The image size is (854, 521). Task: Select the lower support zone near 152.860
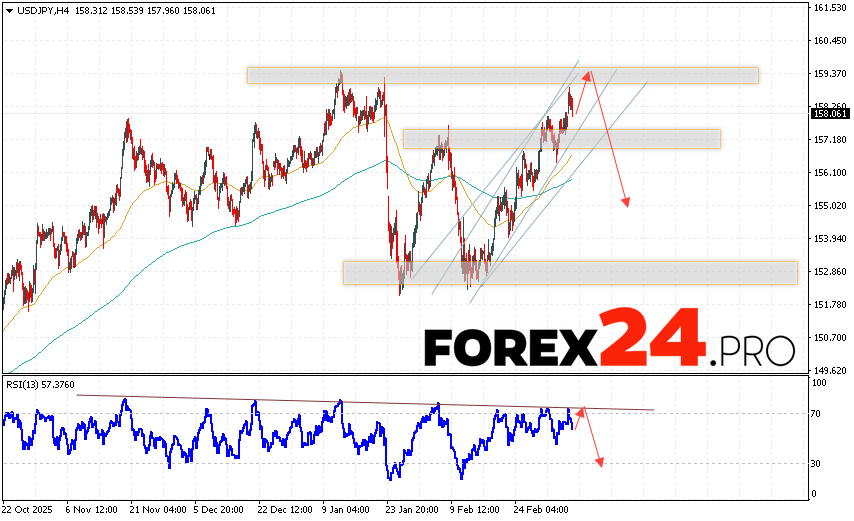pyautogui.click(x=570, y=272)
